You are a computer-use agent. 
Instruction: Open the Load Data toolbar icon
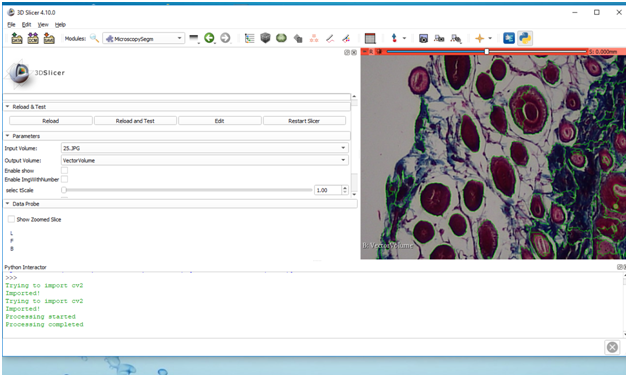click(x=17, y=38)
